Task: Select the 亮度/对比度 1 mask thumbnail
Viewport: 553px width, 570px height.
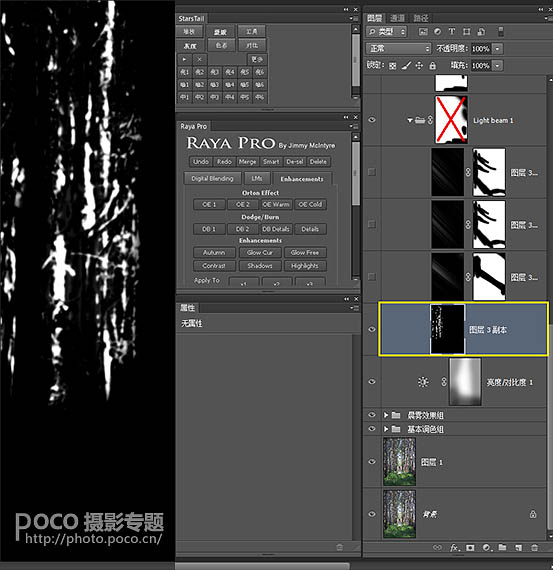Action: coord(465,382)
